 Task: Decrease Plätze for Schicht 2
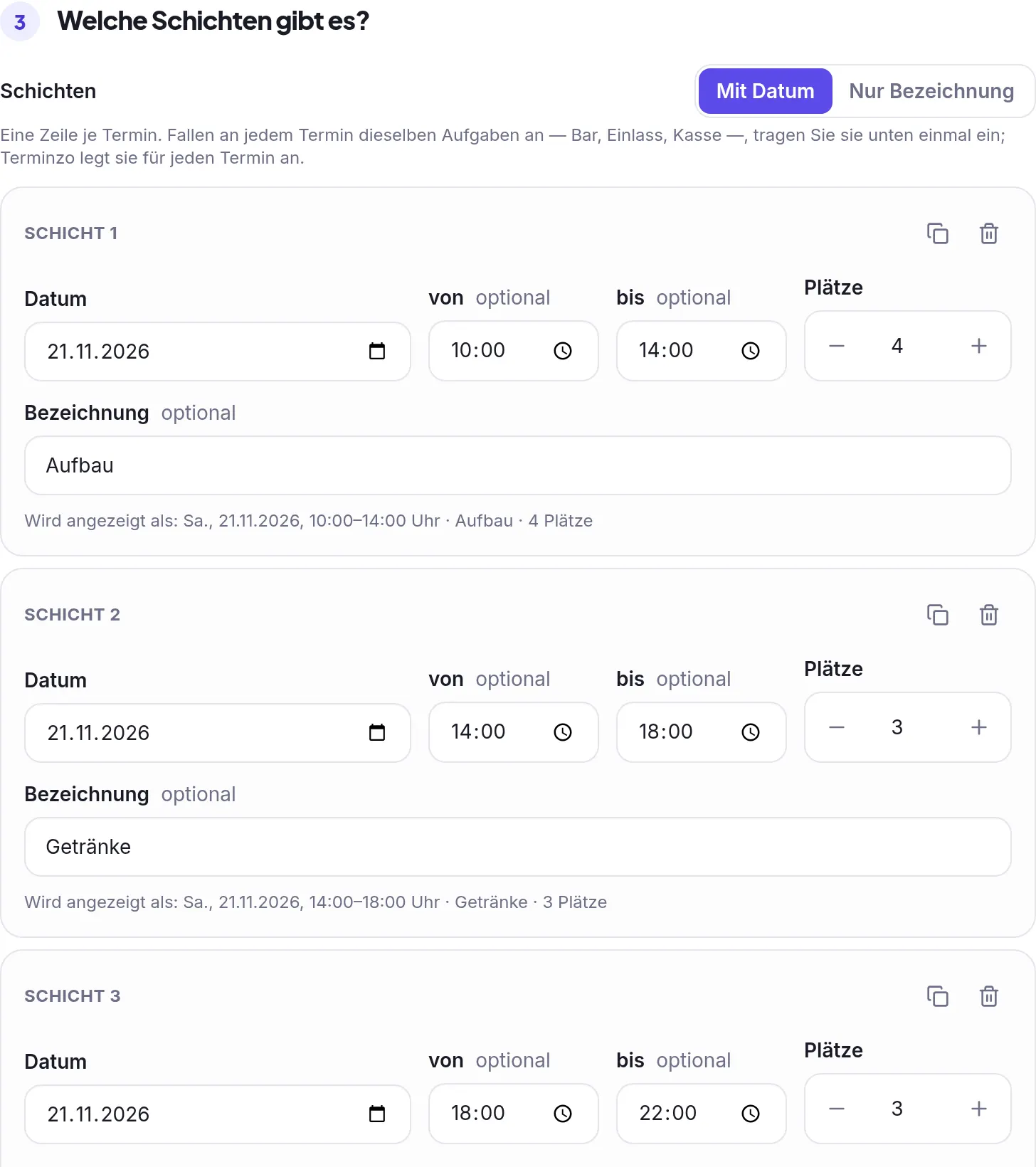point(837,727)
